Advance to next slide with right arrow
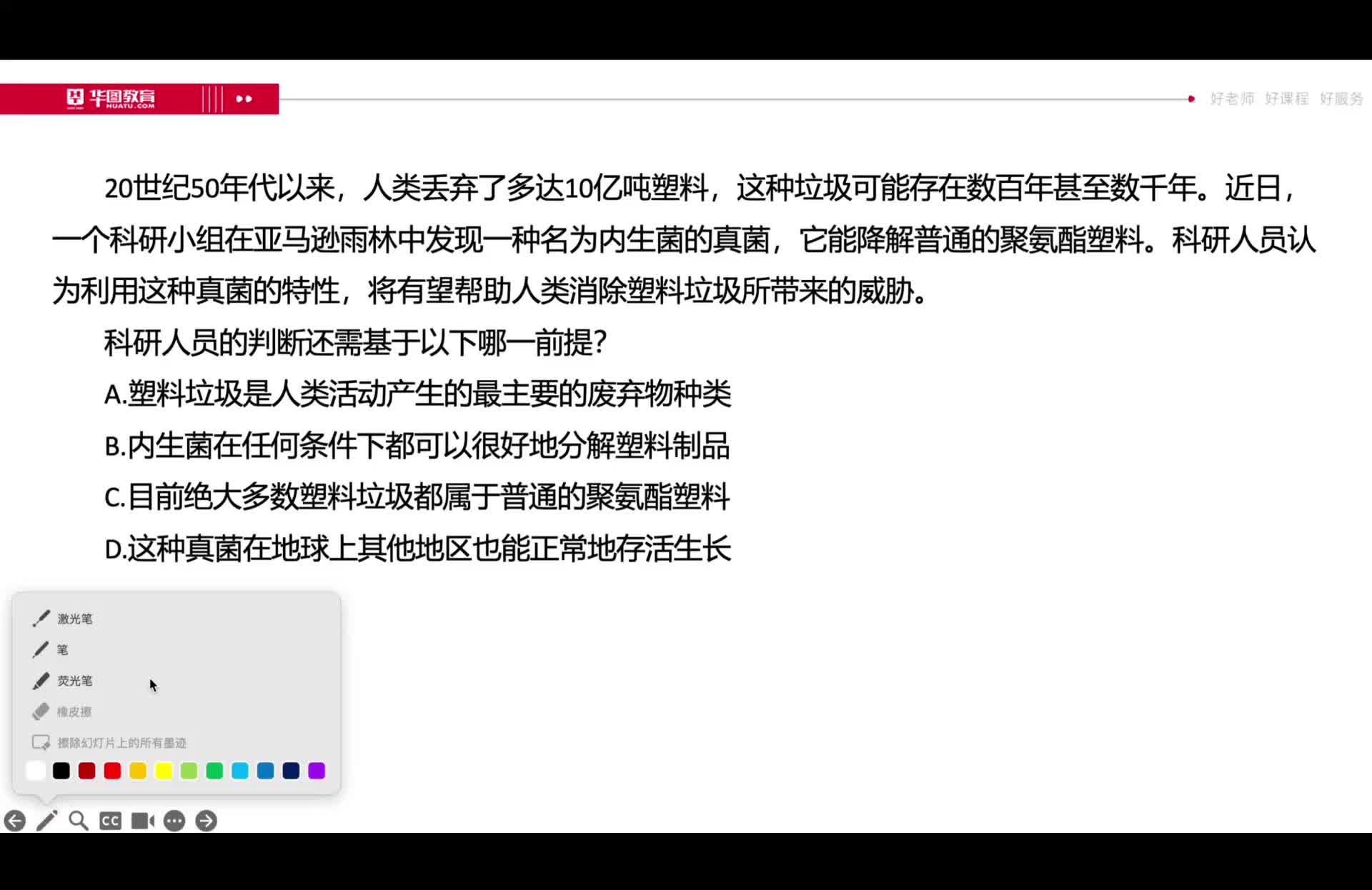Screen dimensions: 1372x890 pyautogui.click(x=206, y=821)
